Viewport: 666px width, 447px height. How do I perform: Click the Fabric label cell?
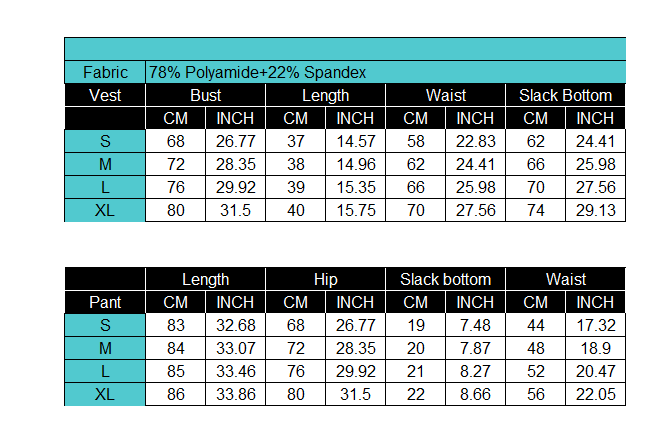105,72
